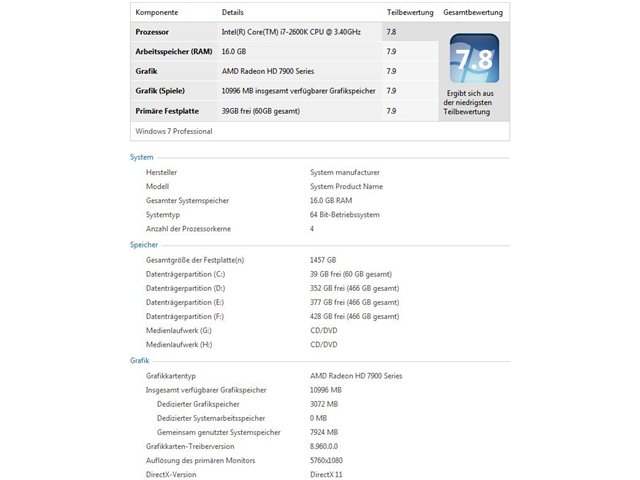Click the Intel Core i7-2600K details text
The height and width of the screenshot is (480, 640).
pyautogui.click(x=291, y=32)
